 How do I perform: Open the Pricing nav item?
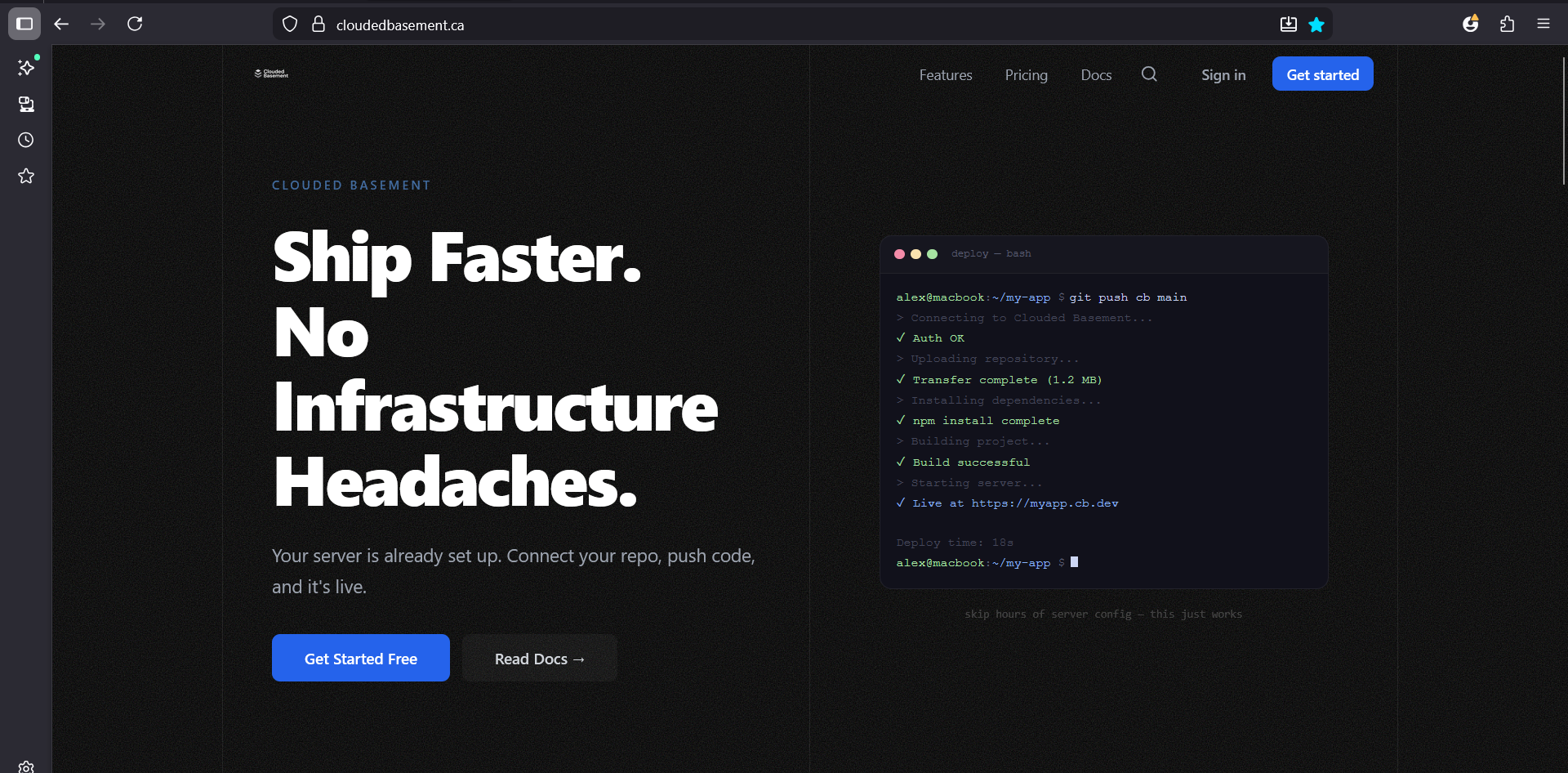(1026, 75)
